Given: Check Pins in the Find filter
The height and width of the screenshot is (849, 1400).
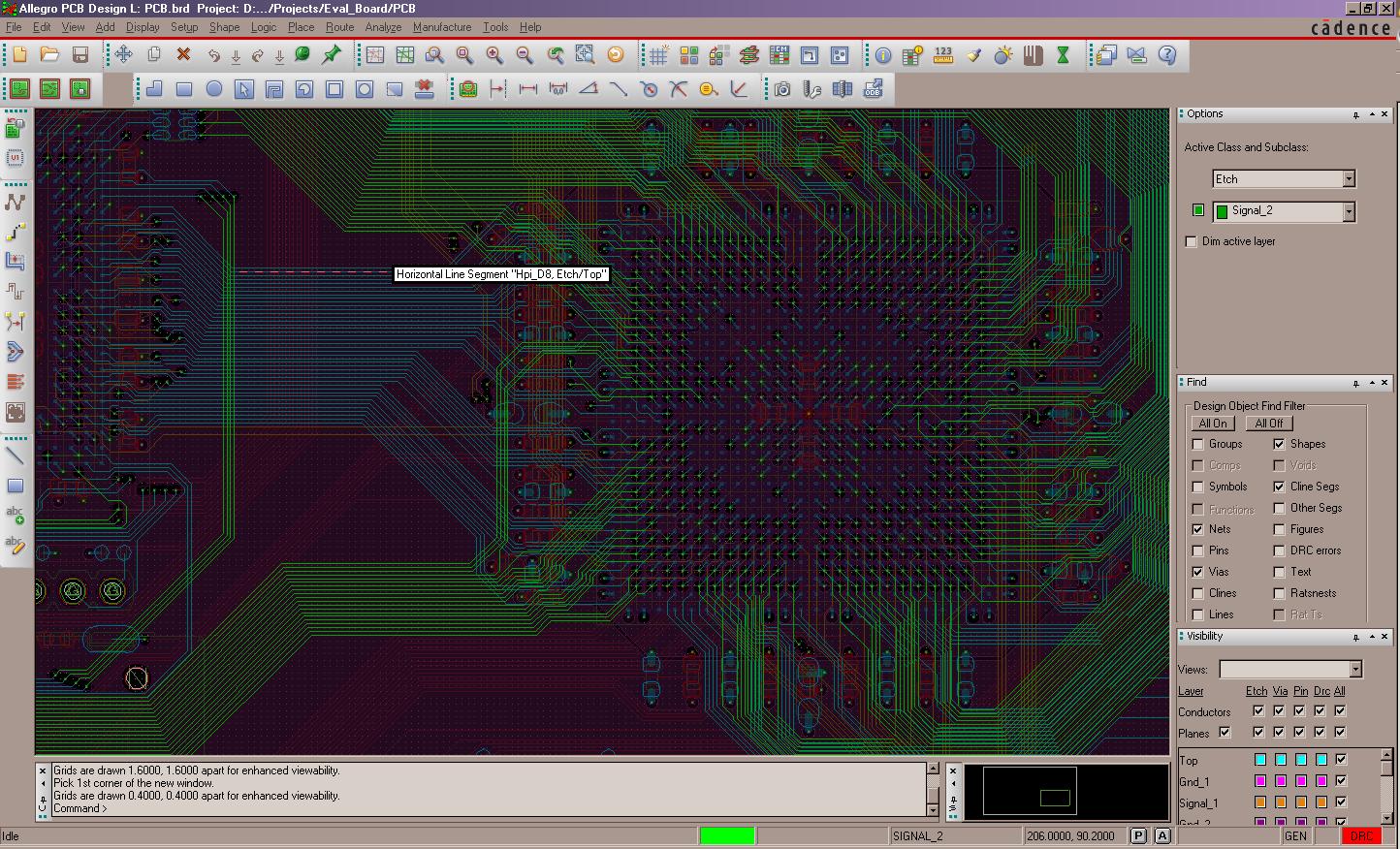Looking at the screenshot, I should (1199, 550).
